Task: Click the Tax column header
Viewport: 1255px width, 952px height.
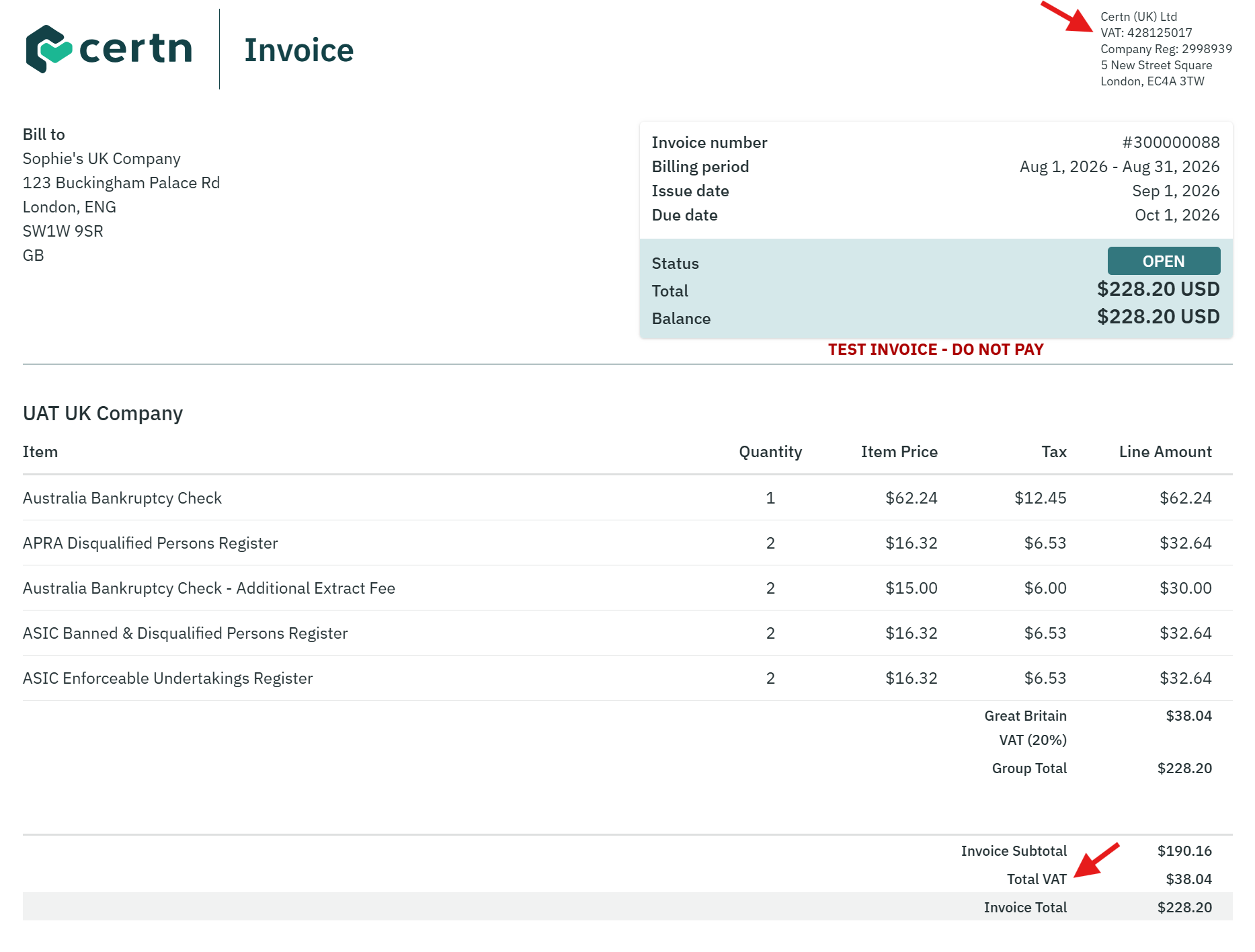Action: tap(1054, 452)
